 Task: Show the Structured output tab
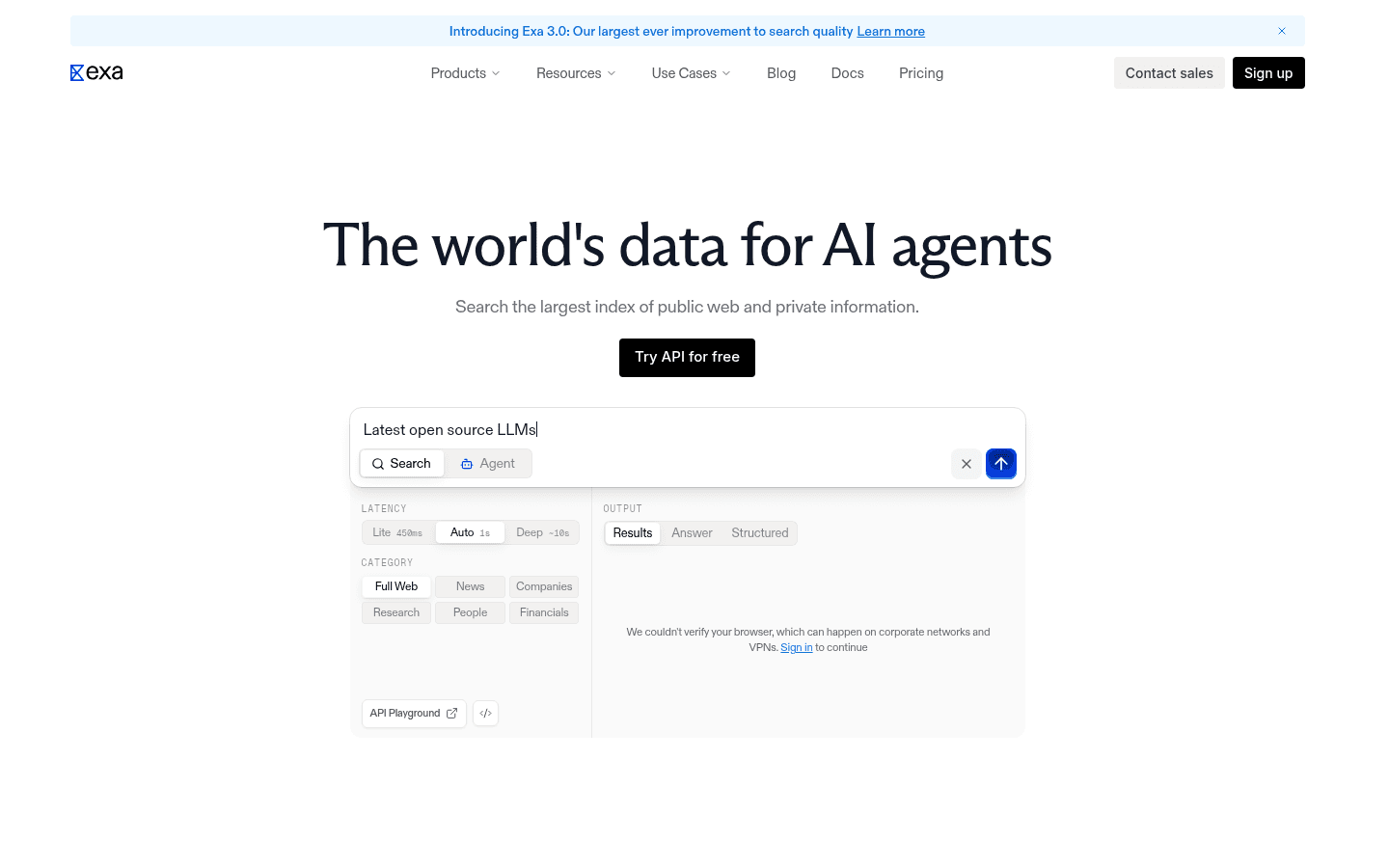760,533
